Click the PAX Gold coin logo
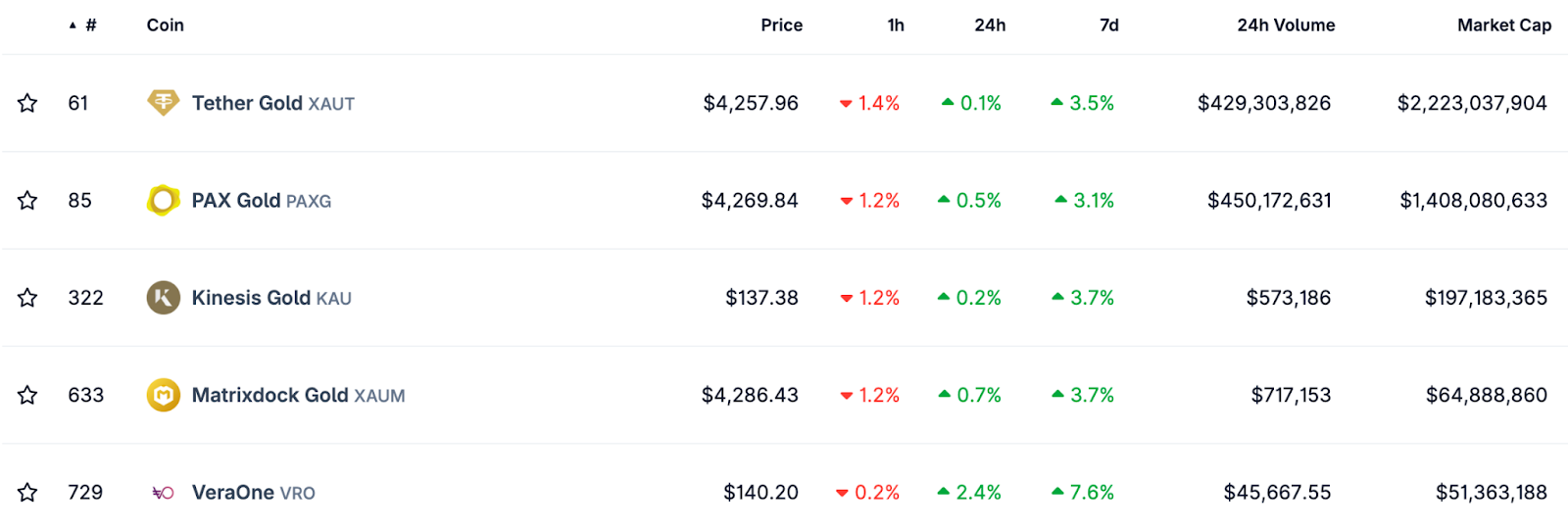Image resolution: width=1568 pixels, height=530 pixels. click(163, 200)
